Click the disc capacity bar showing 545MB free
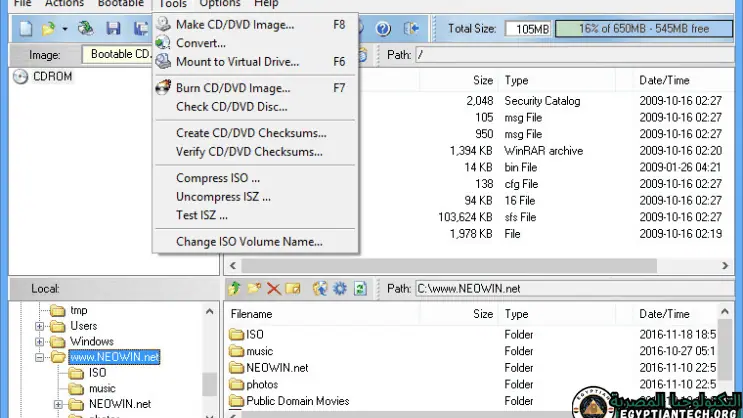The width and height of the screenshot is (743, 418). (643, 28)
